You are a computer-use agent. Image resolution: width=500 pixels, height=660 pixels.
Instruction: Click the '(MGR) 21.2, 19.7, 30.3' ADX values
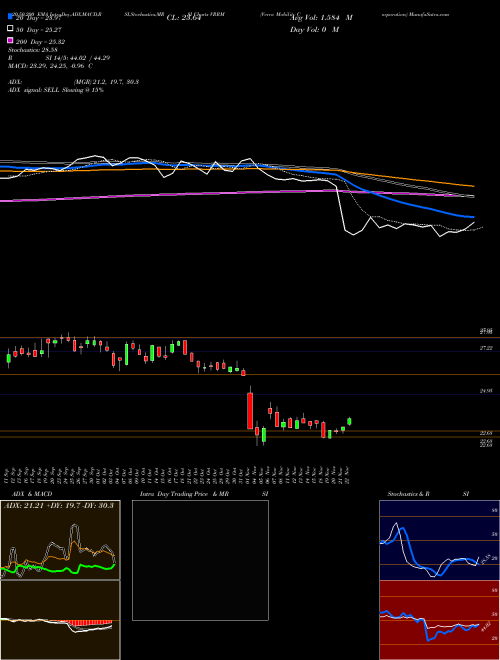106,82
